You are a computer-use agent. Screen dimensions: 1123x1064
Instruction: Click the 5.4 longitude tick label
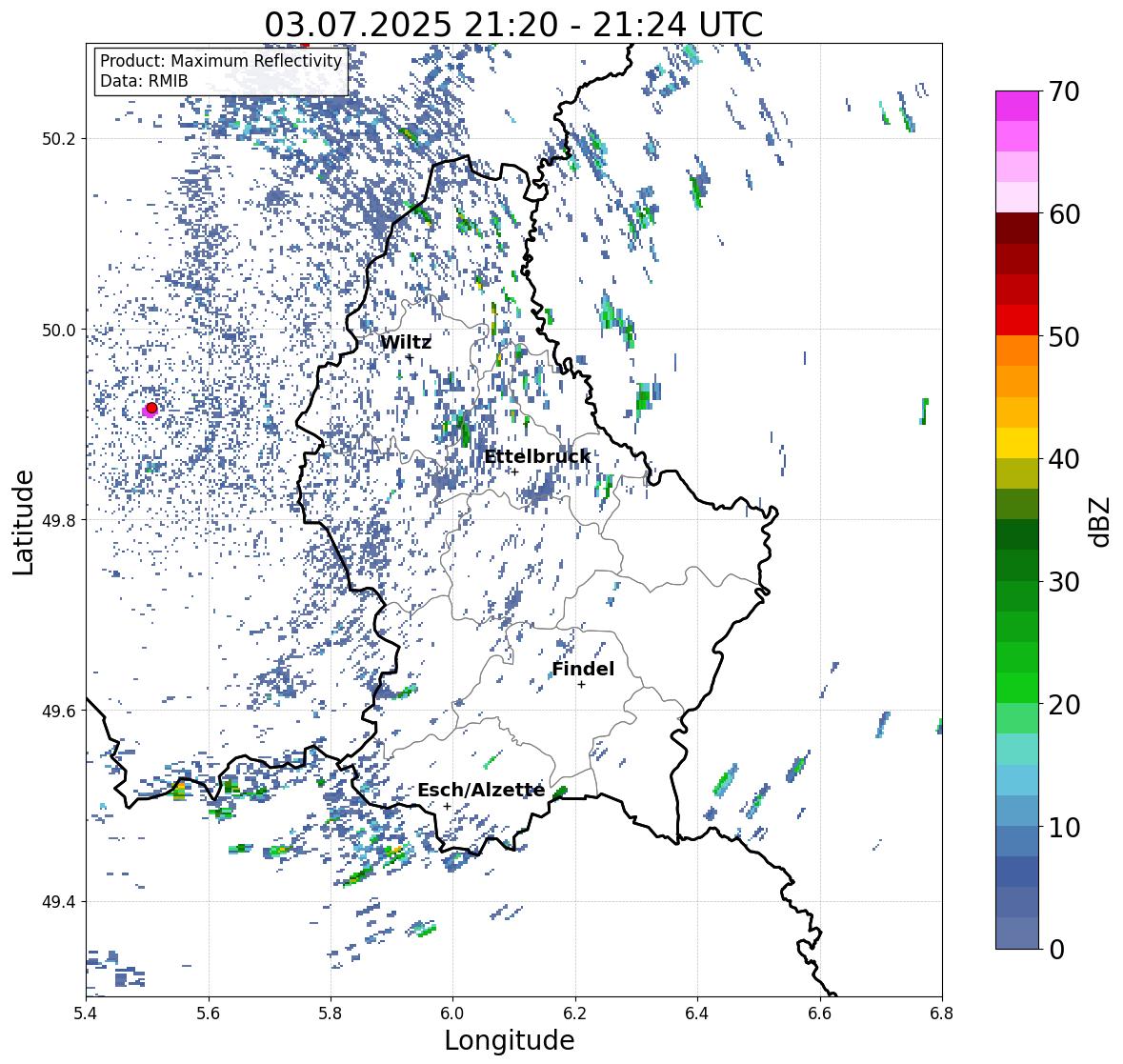tap(86, 1013)
